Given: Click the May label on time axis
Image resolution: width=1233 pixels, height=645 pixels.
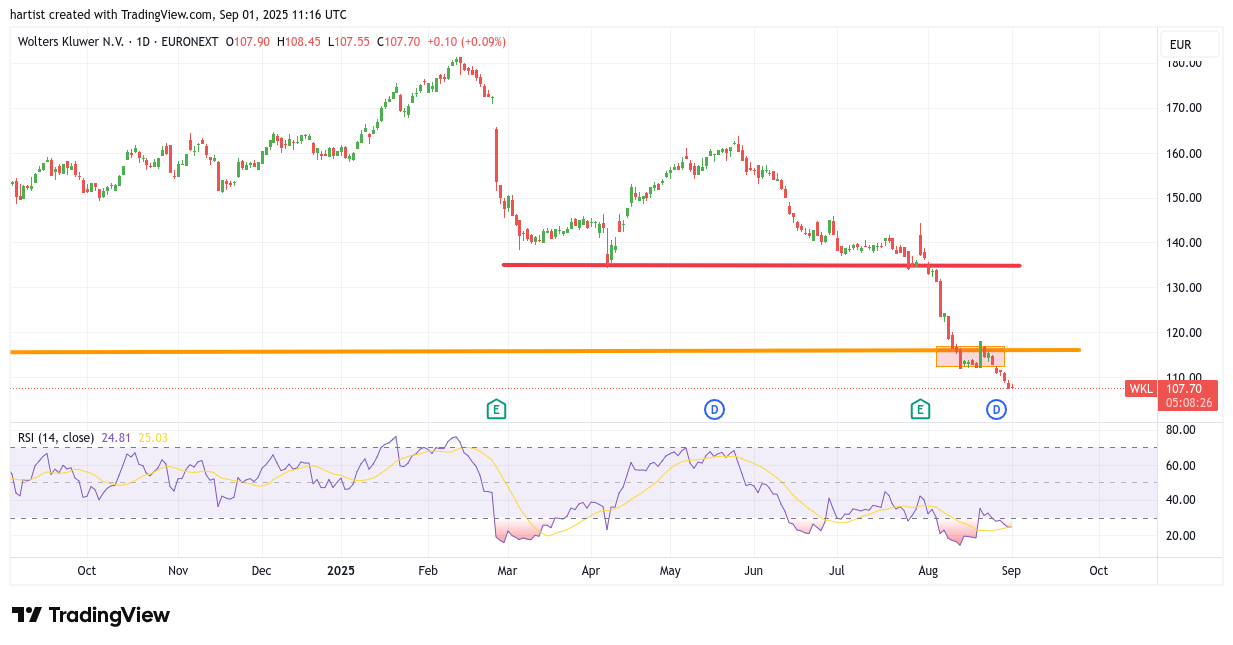Looking at the screenshot, I should pos(670,571).
